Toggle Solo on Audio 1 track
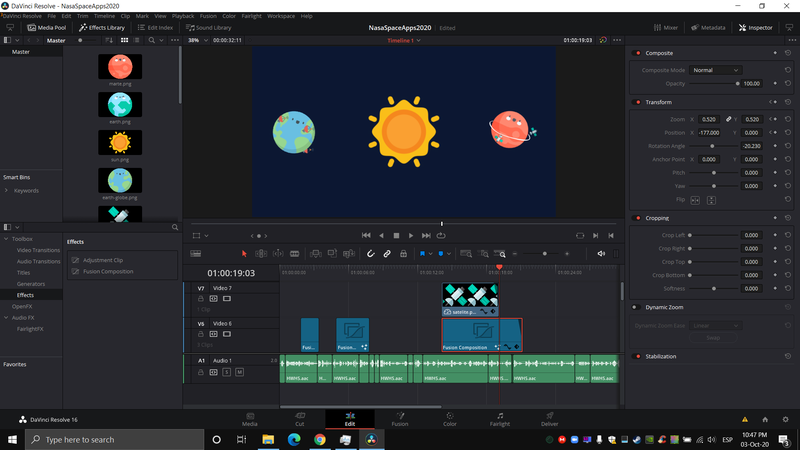Screen dimensions: 800x450 pos(227,372)
